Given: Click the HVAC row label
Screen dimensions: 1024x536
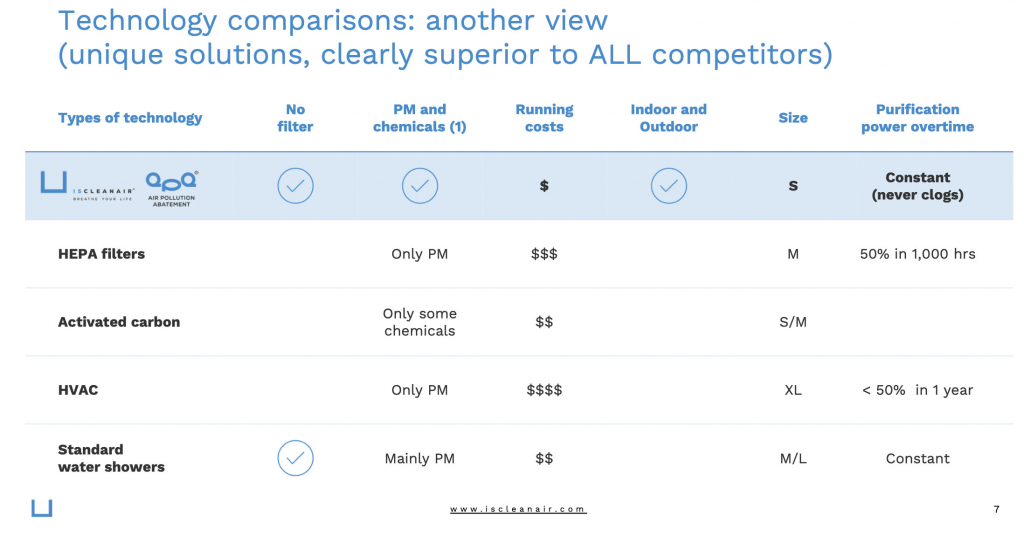Looking at the screenshot, I should click(78, 390).
